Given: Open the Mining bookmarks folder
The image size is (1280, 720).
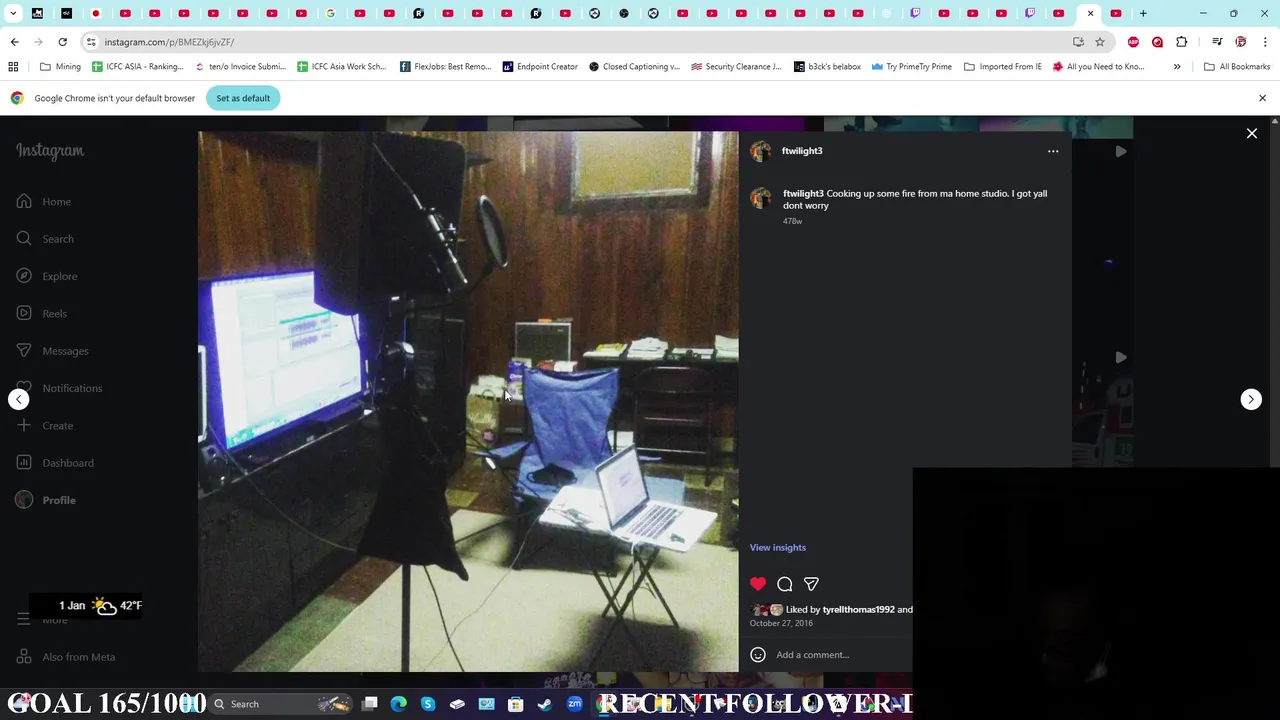Looking at the screenshot, I should (x=61, y=67).
